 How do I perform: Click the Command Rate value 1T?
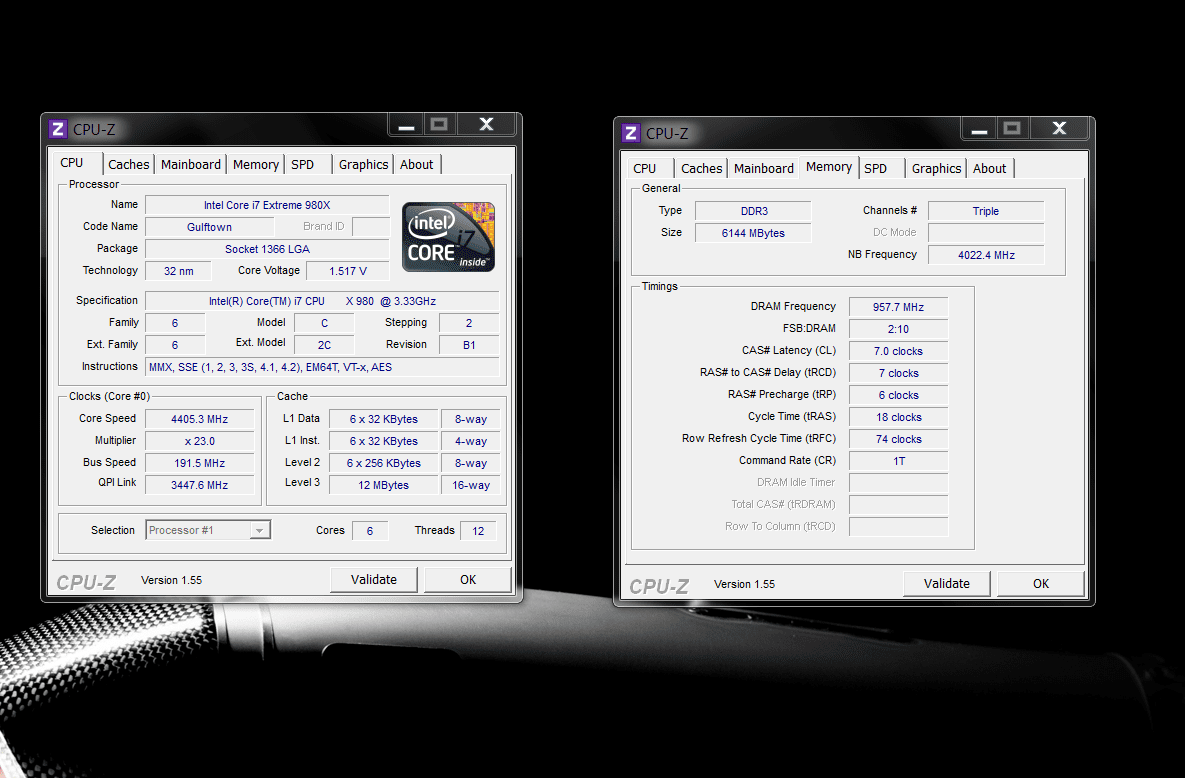click(x=898, y=460)
